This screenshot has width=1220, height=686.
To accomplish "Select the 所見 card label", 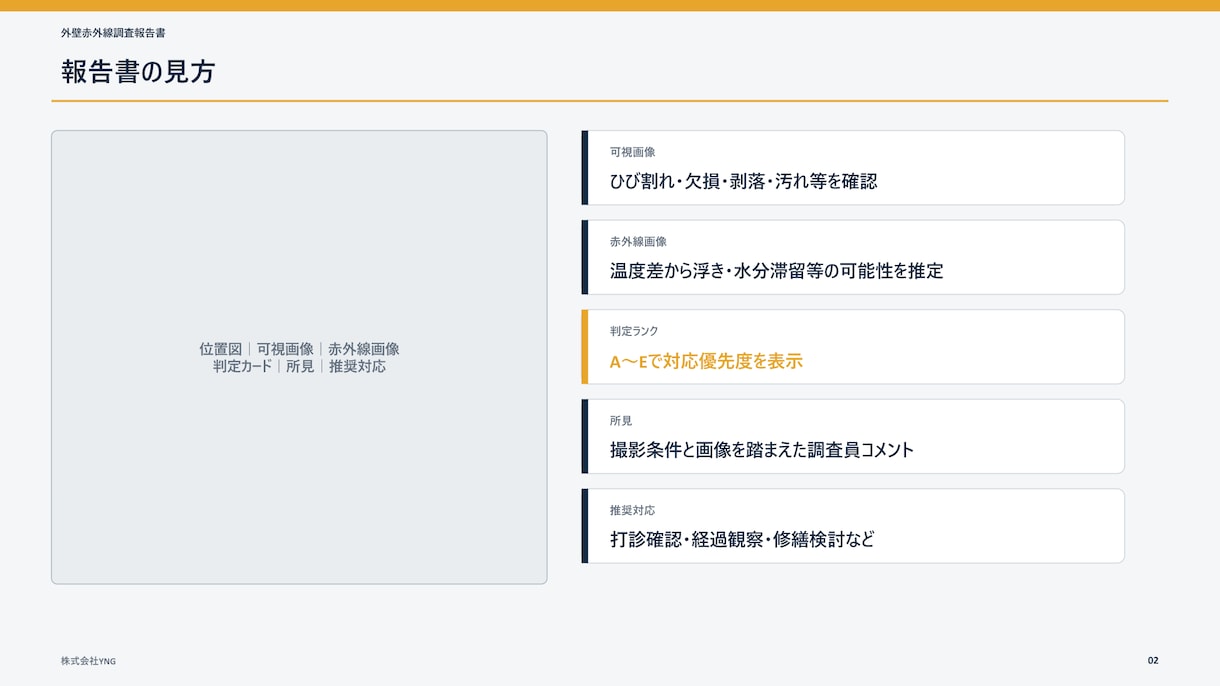I will pos(621,421).
